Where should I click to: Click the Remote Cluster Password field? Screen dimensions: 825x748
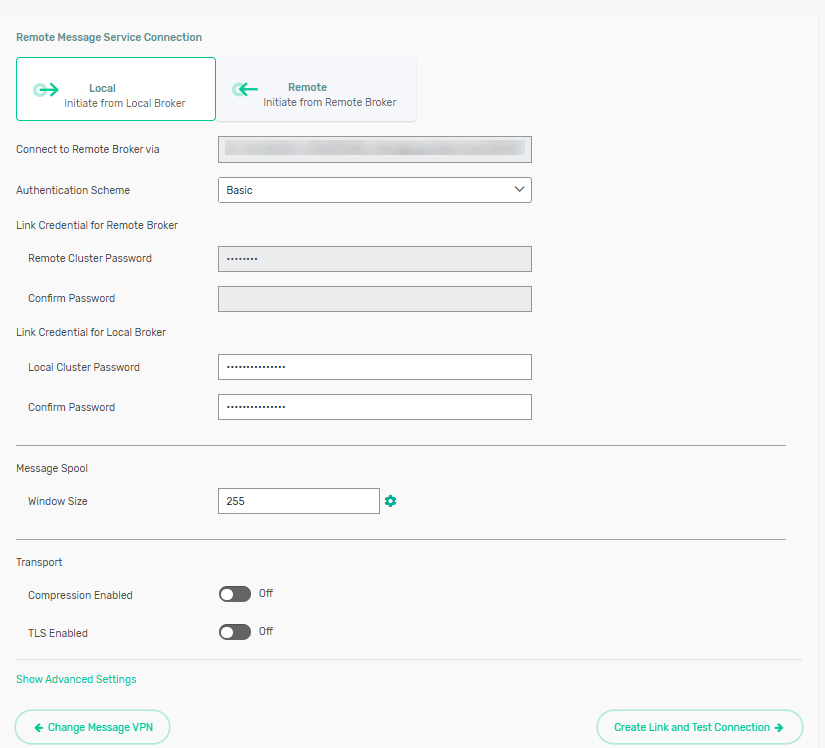pos(374,259)
